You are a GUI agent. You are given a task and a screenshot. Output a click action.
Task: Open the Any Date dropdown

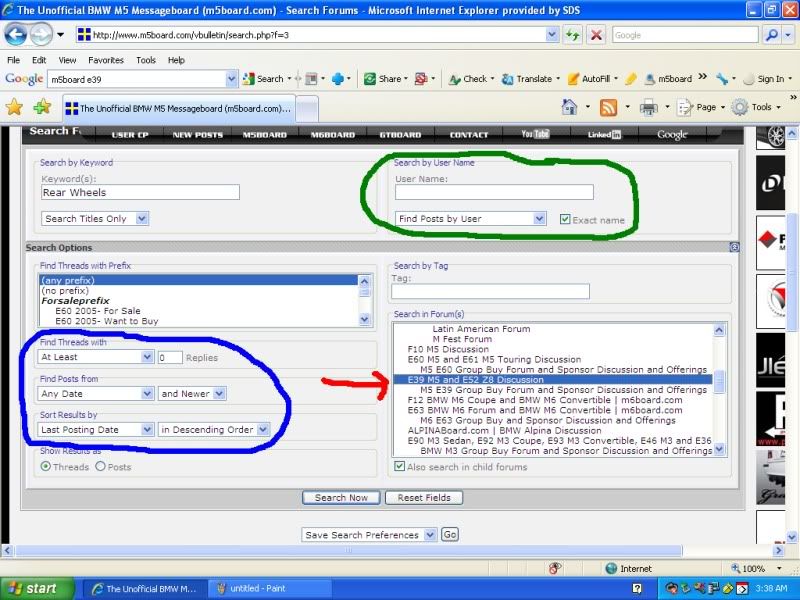coord(95,393)
